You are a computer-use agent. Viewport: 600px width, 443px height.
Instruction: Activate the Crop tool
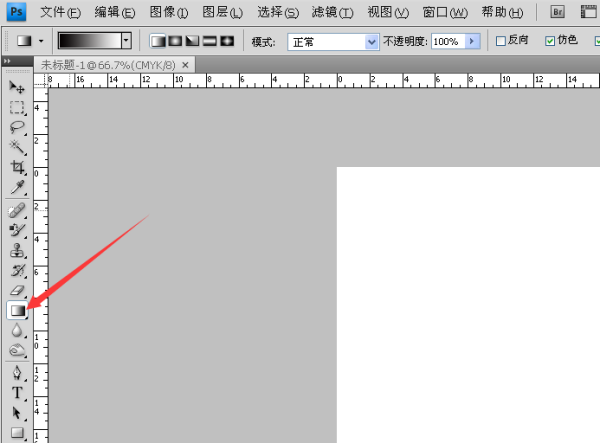coord(17,167)
